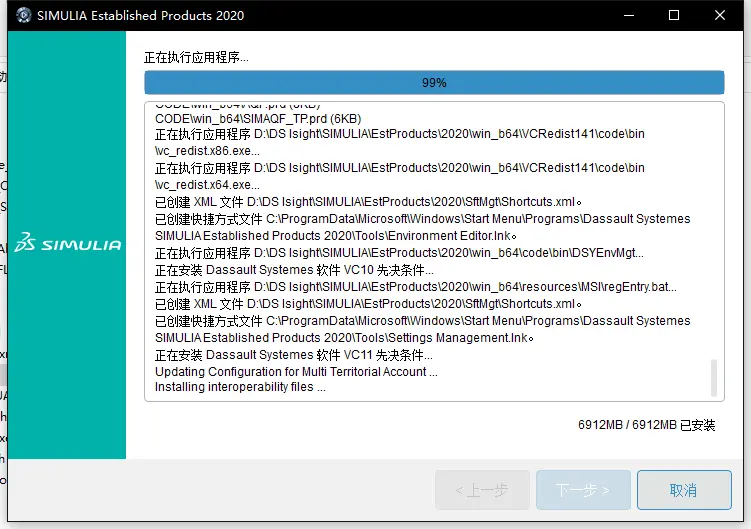Click the 6912MB / 6912MB 已安装 text
This screenshot has height=529, width=751.
[x=647, y=425]
